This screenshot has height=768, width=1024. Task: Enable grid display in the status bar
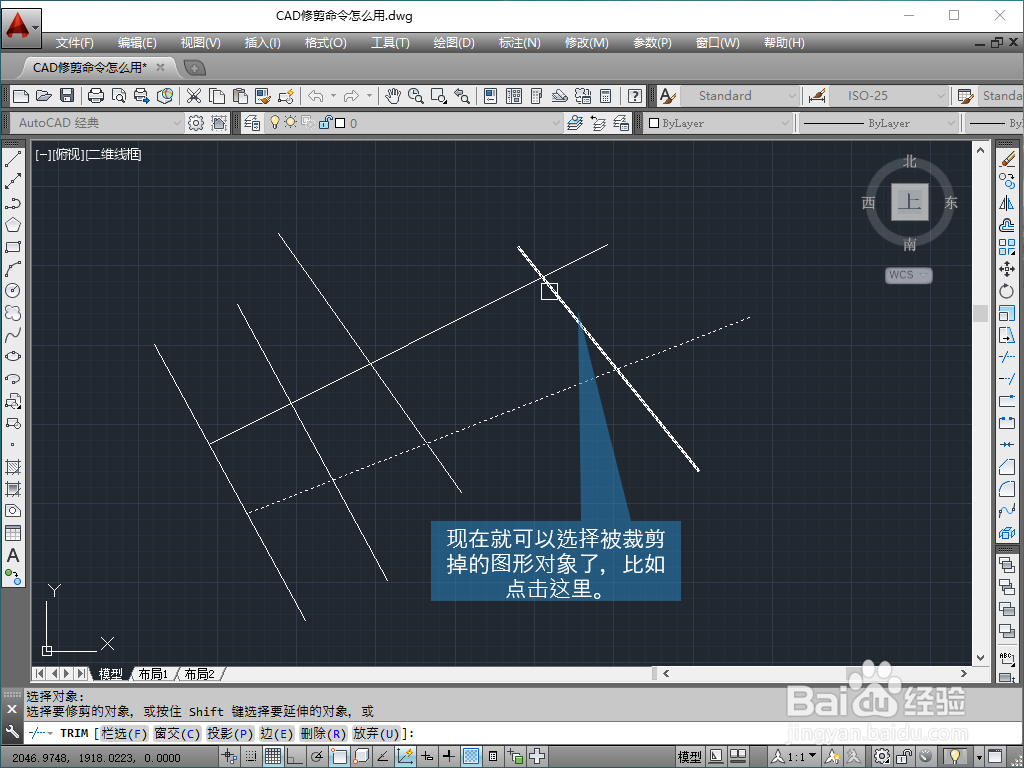coord(273,756)
